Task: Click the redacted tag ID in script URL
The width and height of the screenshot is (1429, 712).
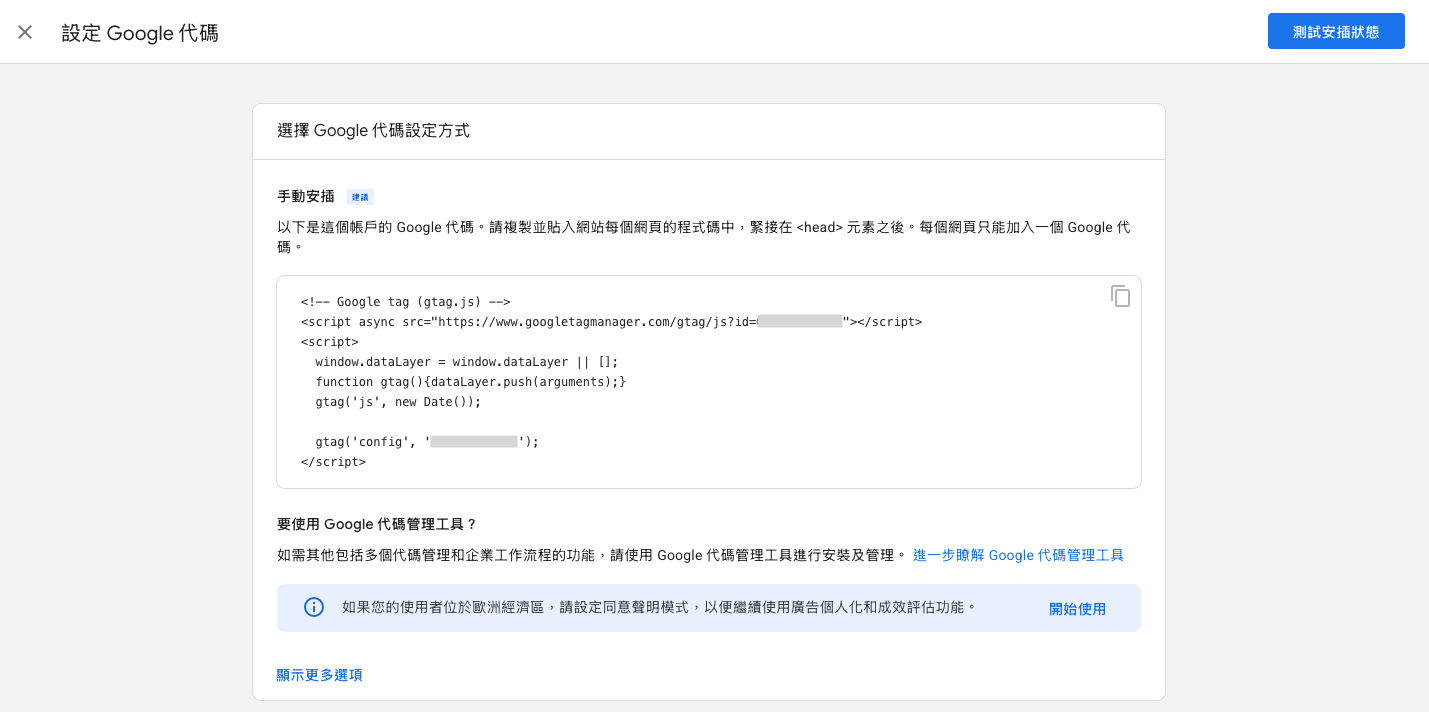Action: click(x=799, y=322)
